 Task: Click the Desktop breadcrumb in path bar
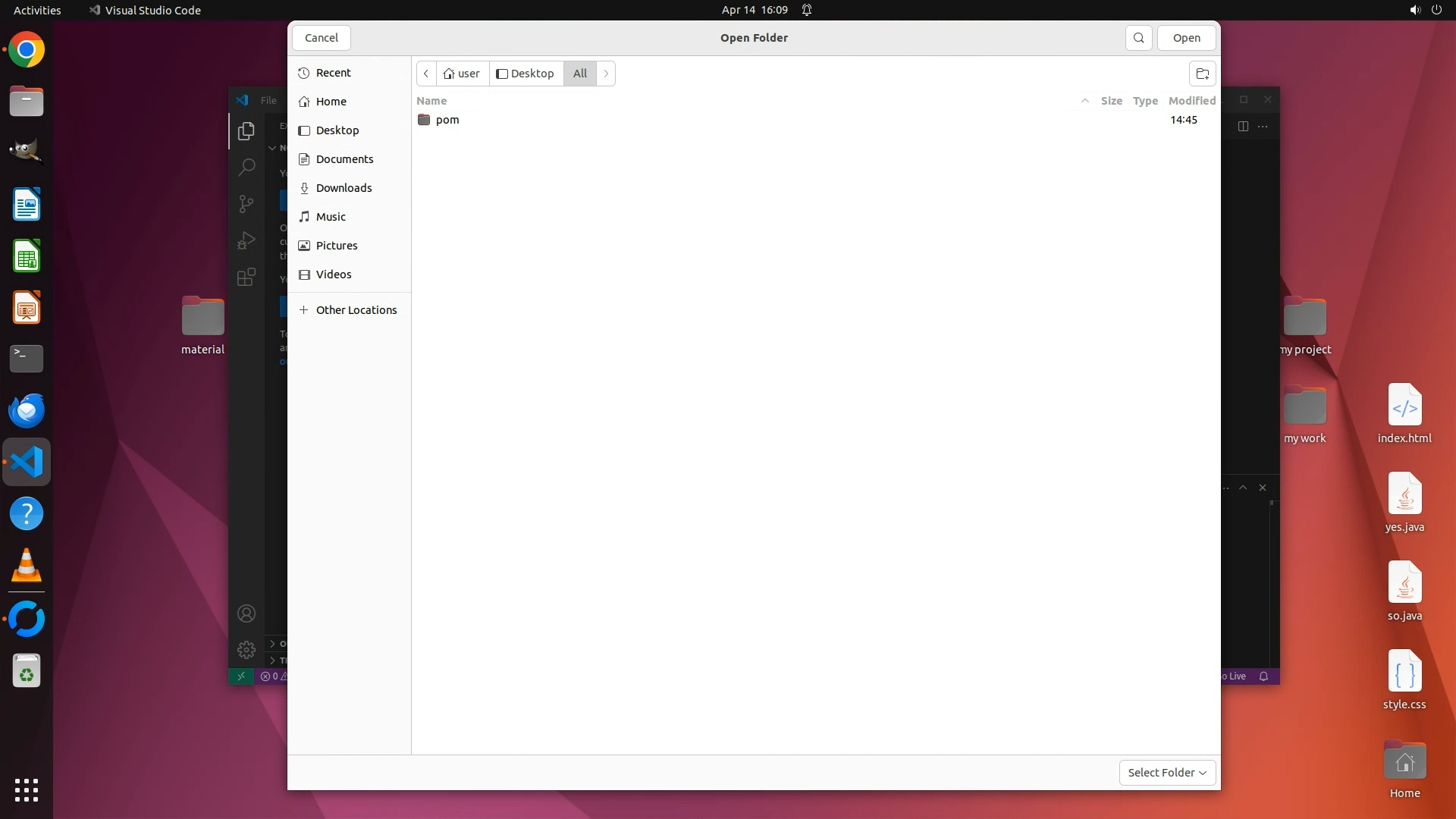(x=526, y=74)
